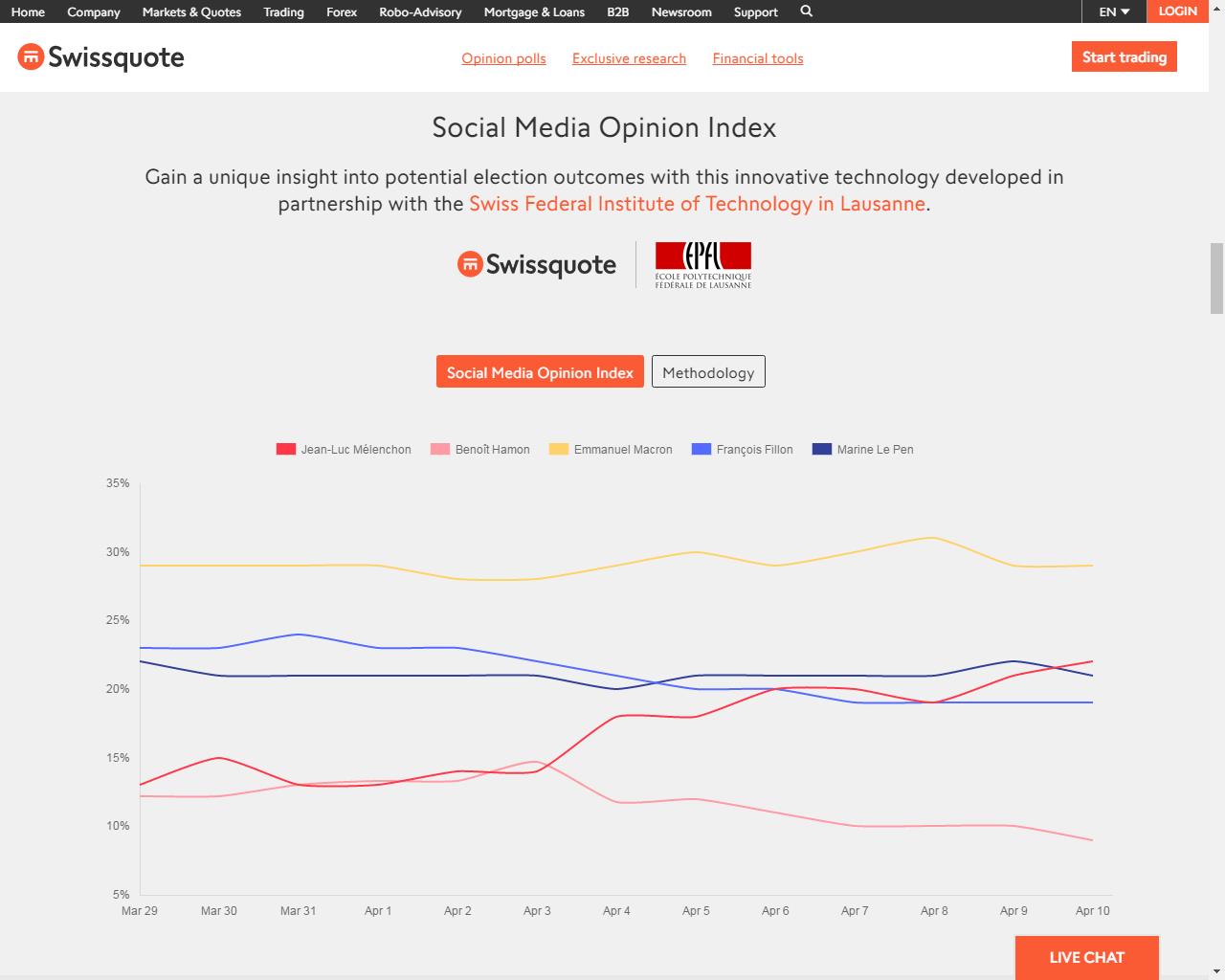Open the Trading menu

coord(283,12)
